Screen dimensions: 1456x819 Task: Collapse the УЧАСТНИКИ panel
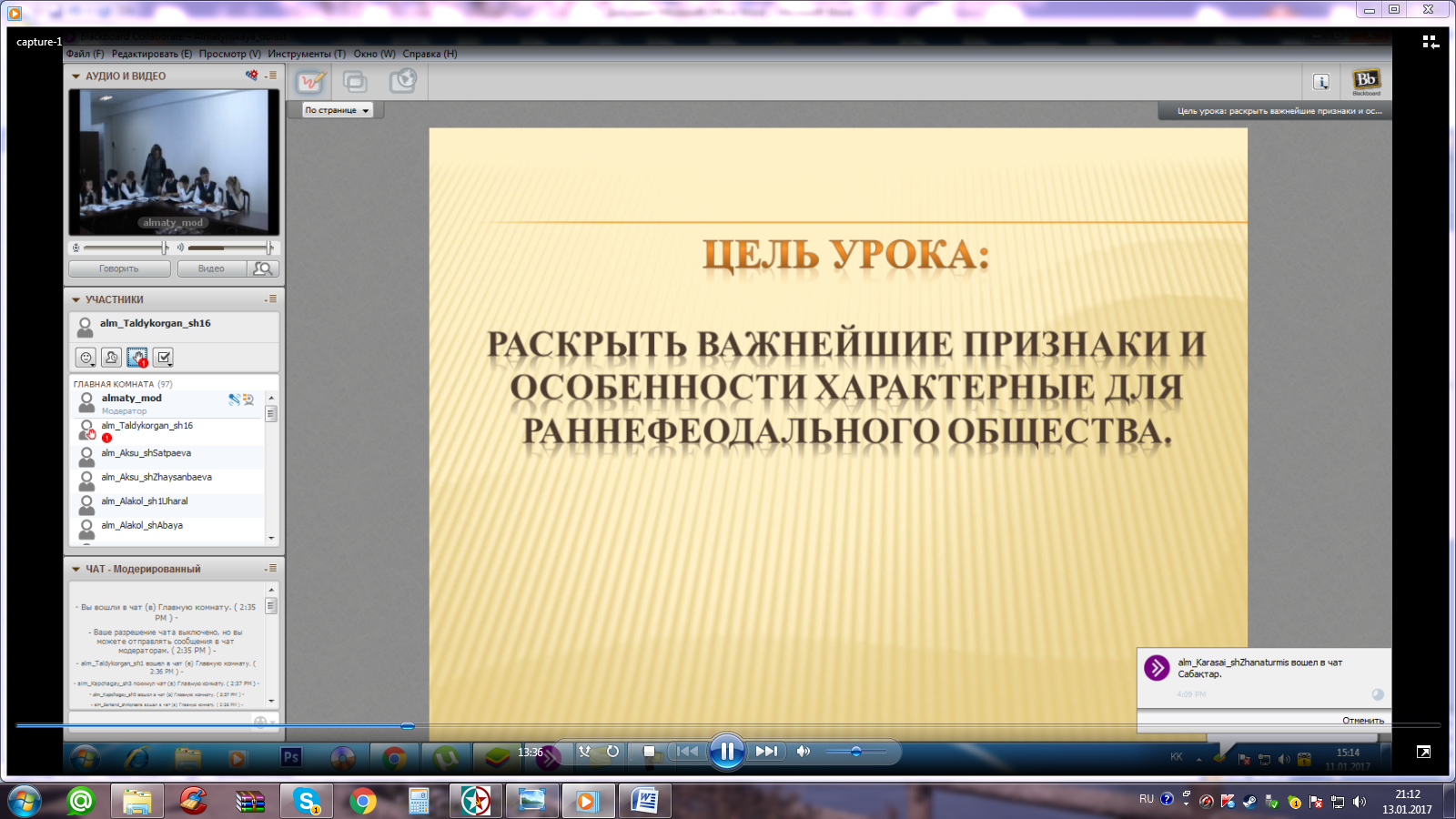76,299
